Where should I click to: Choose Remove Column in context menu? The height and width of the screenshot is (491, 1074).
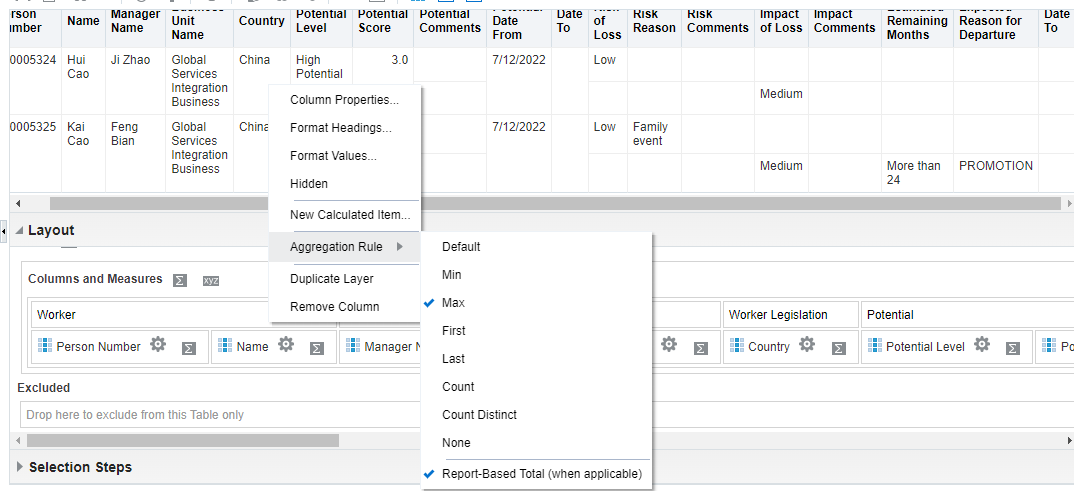coord(345,307)
